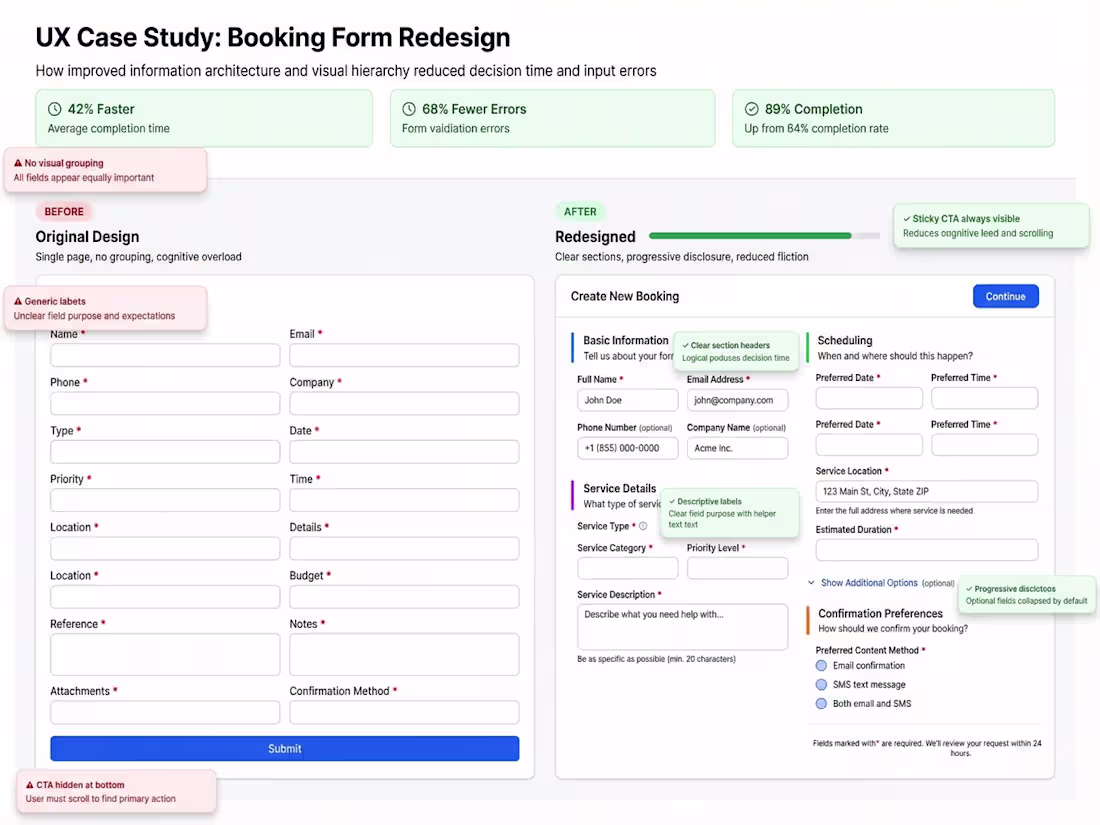Choose the SMS text message option
This screenshot has height=825, width=1100.
(x=821, y=684)
